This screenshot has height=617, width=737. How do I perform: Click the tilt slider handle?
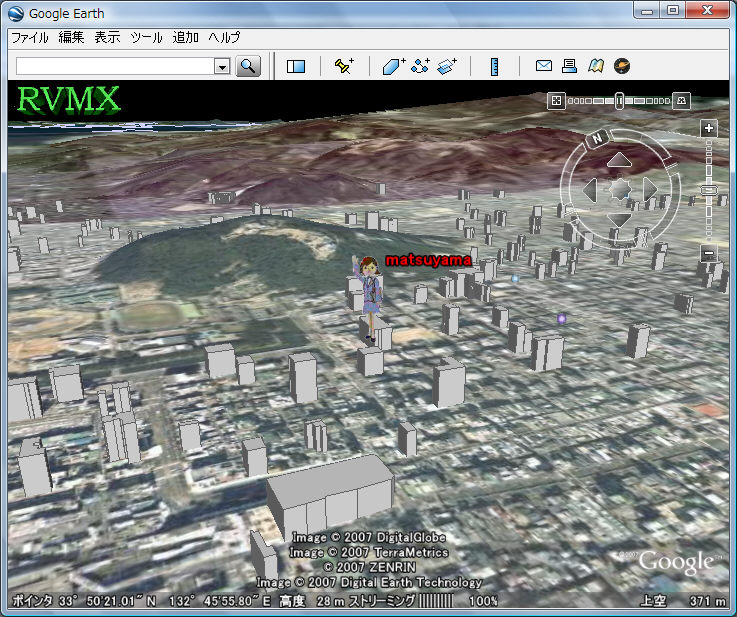620,100
